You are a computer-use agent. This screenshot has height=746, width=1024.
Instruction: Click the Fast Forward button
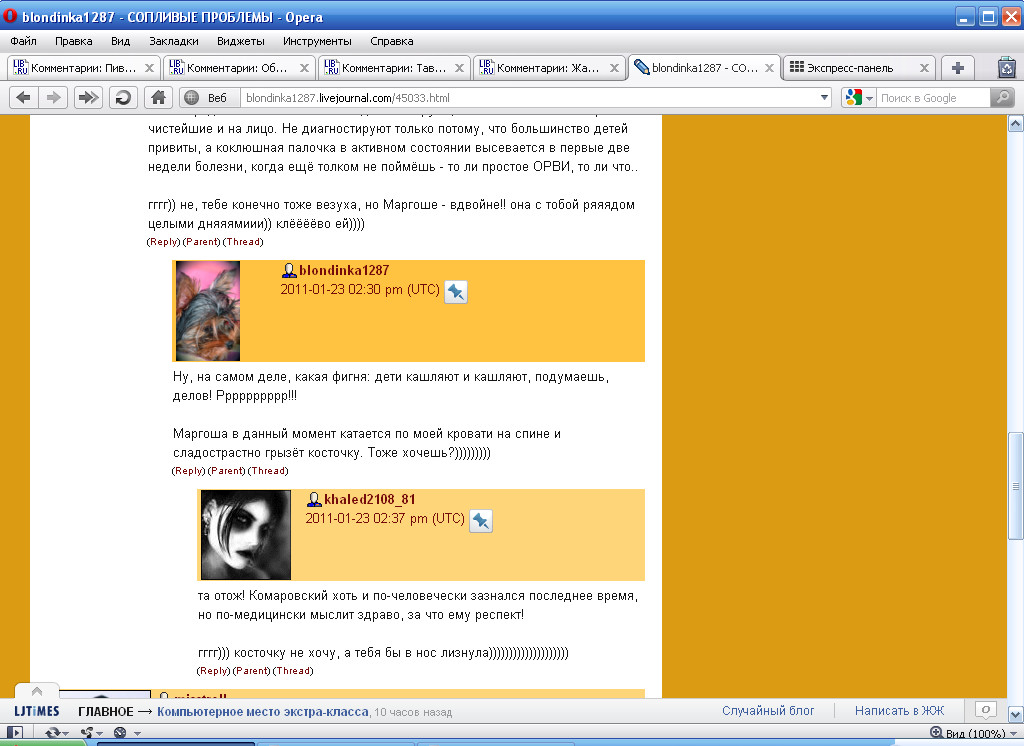pyautogui.click(x=88, y=97)
